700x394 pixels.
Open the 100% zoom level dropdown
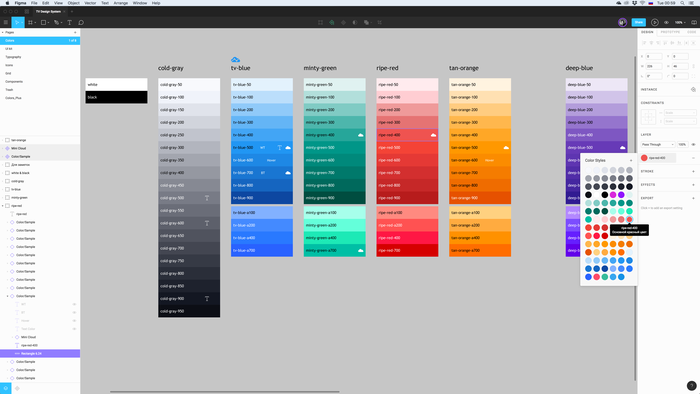tap(680, 22)
